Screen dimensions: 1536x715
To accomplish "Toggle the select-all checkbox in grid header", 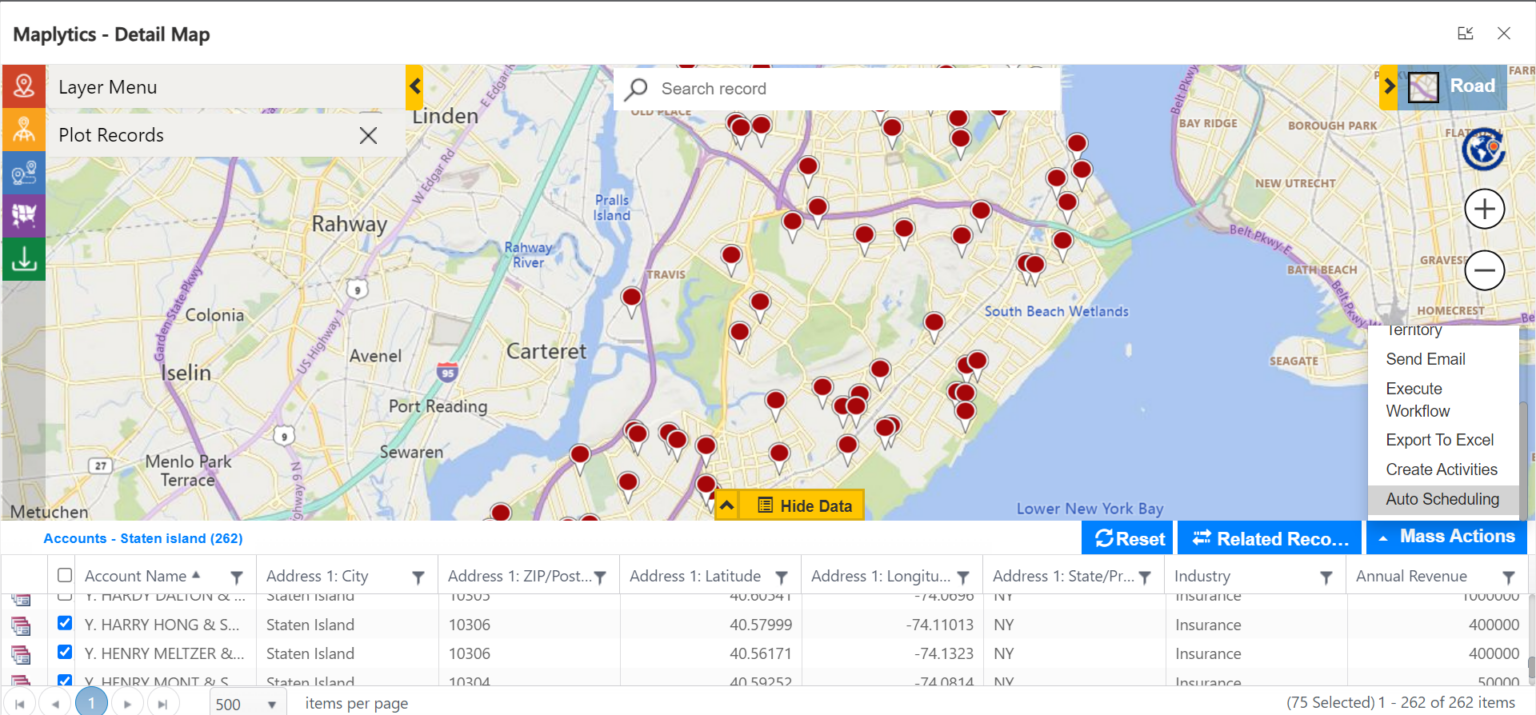I will pyautogui.click(x=64, y=575).
